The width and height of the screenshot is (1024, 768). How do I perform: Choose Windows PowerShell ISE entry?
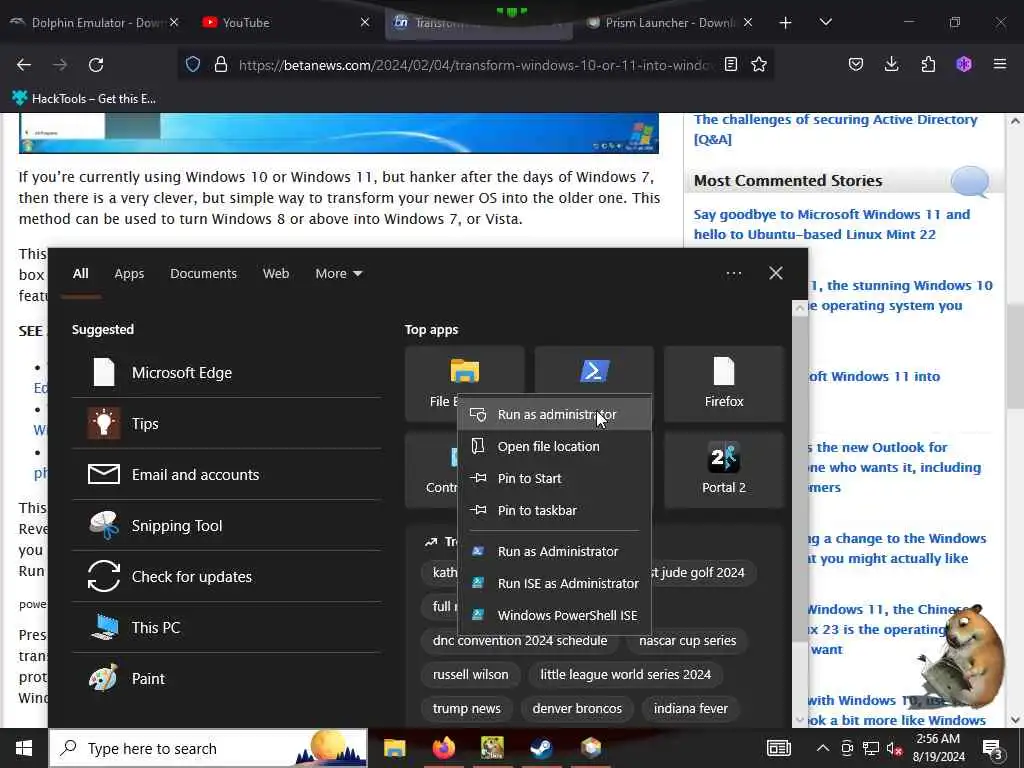(554, 616)
